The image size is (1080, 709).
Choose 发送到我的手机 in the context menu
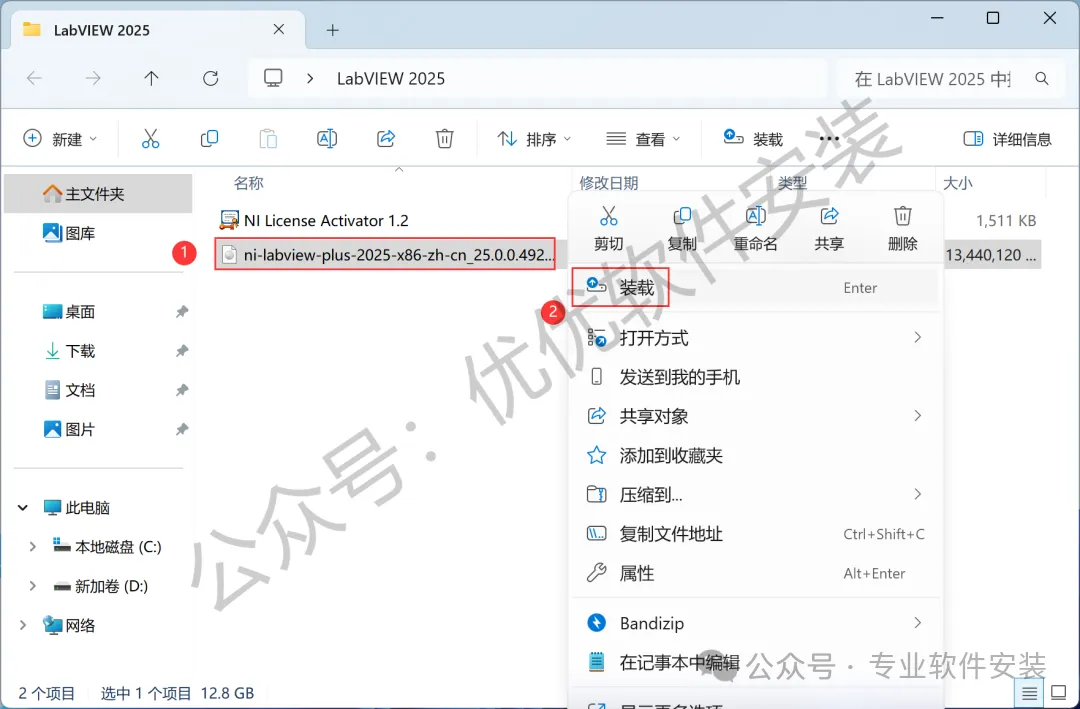[756, 377]
